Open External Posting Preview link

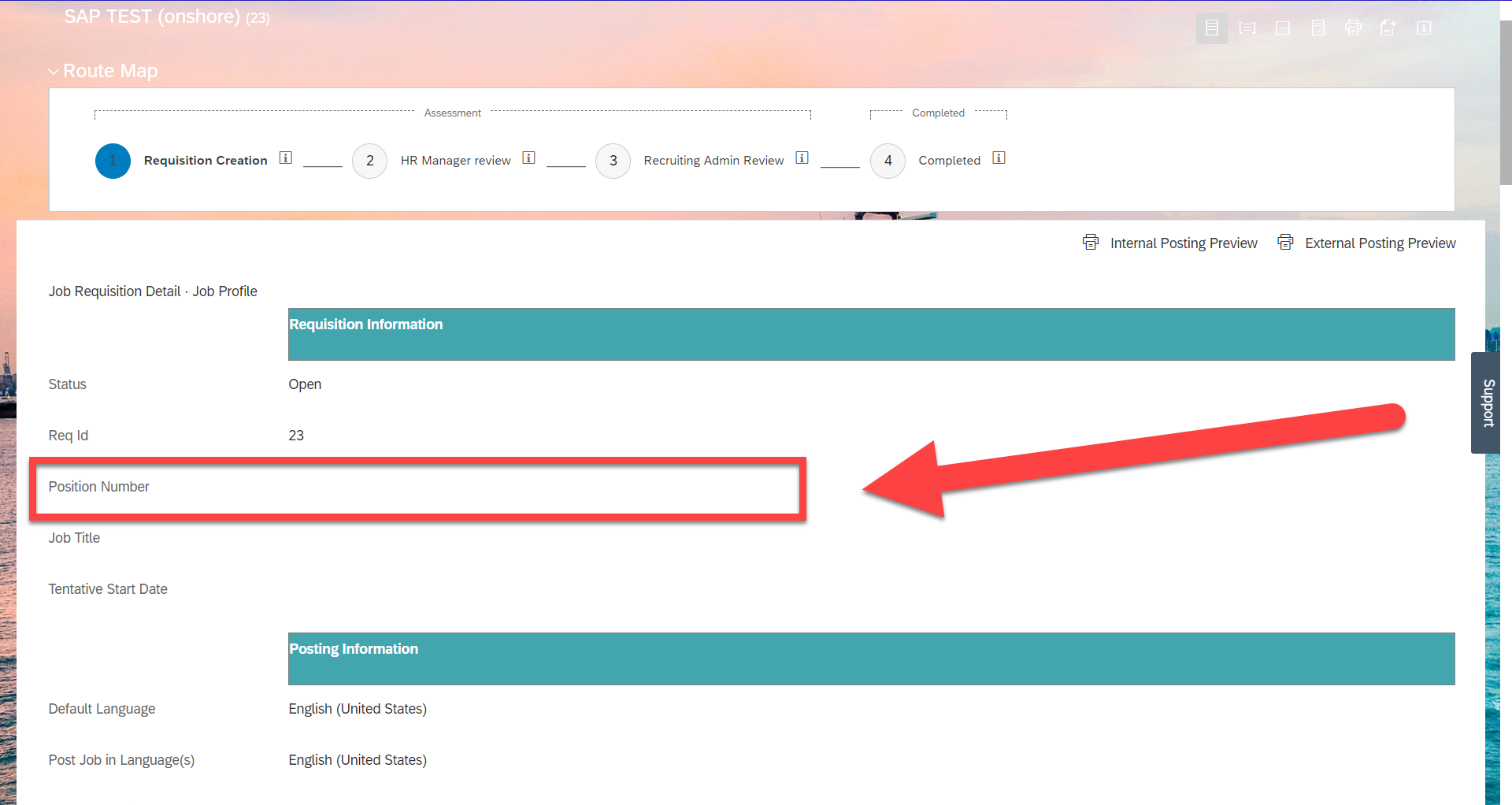[x=1380, y=243]
